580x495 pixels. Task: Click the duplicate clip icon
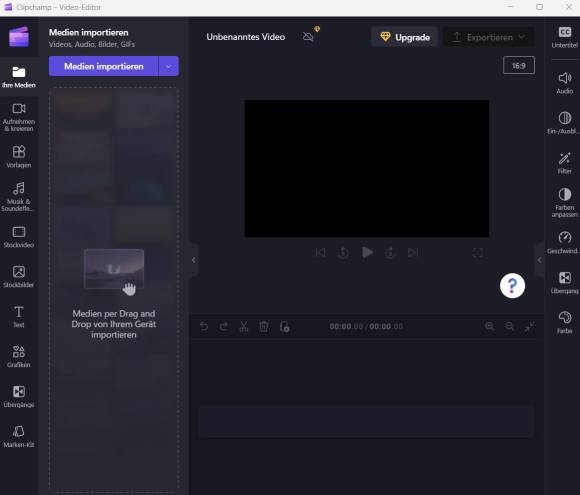pos(284,327)
